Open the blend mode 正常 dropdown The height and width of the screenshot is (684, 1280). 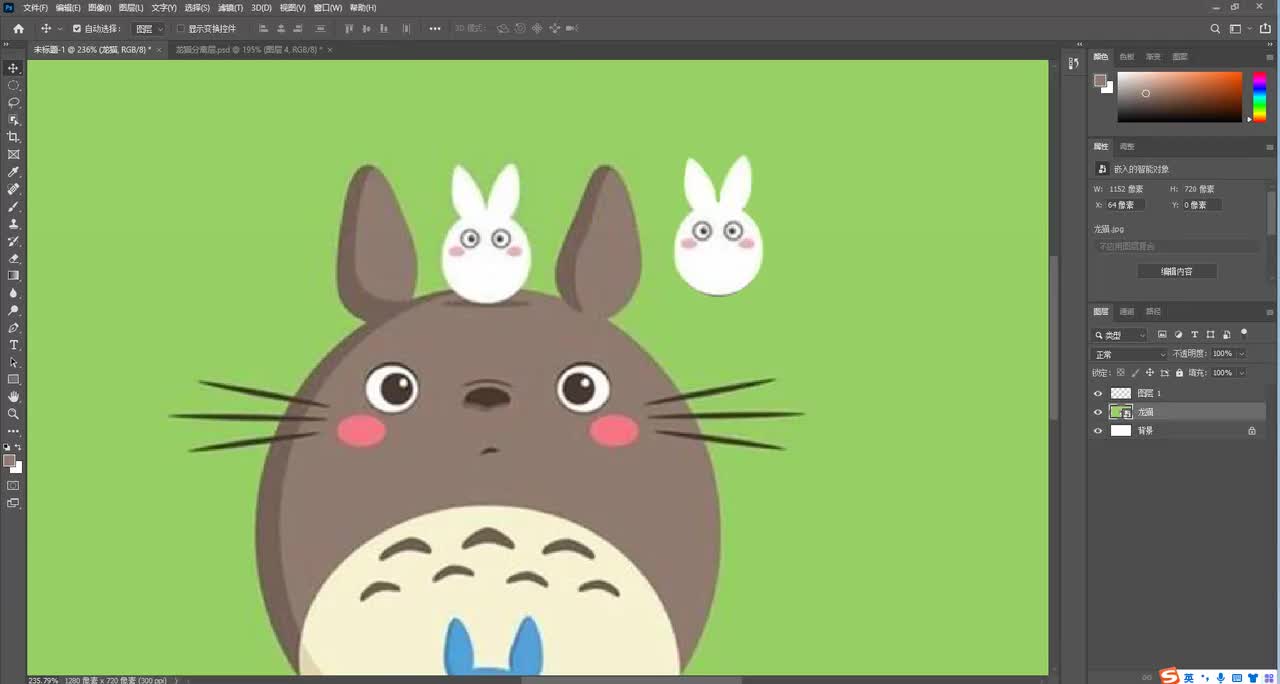[1130, 354]
